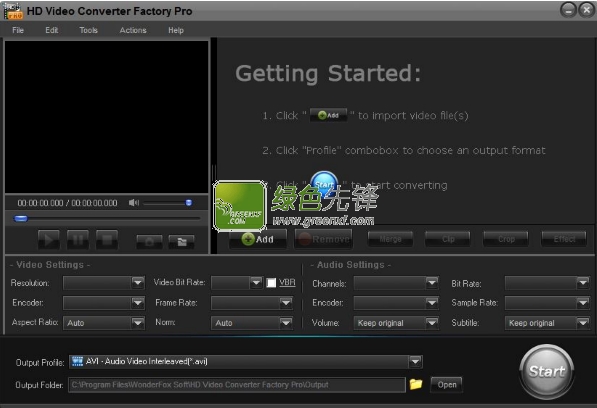Open the File menu

point(18,30)
